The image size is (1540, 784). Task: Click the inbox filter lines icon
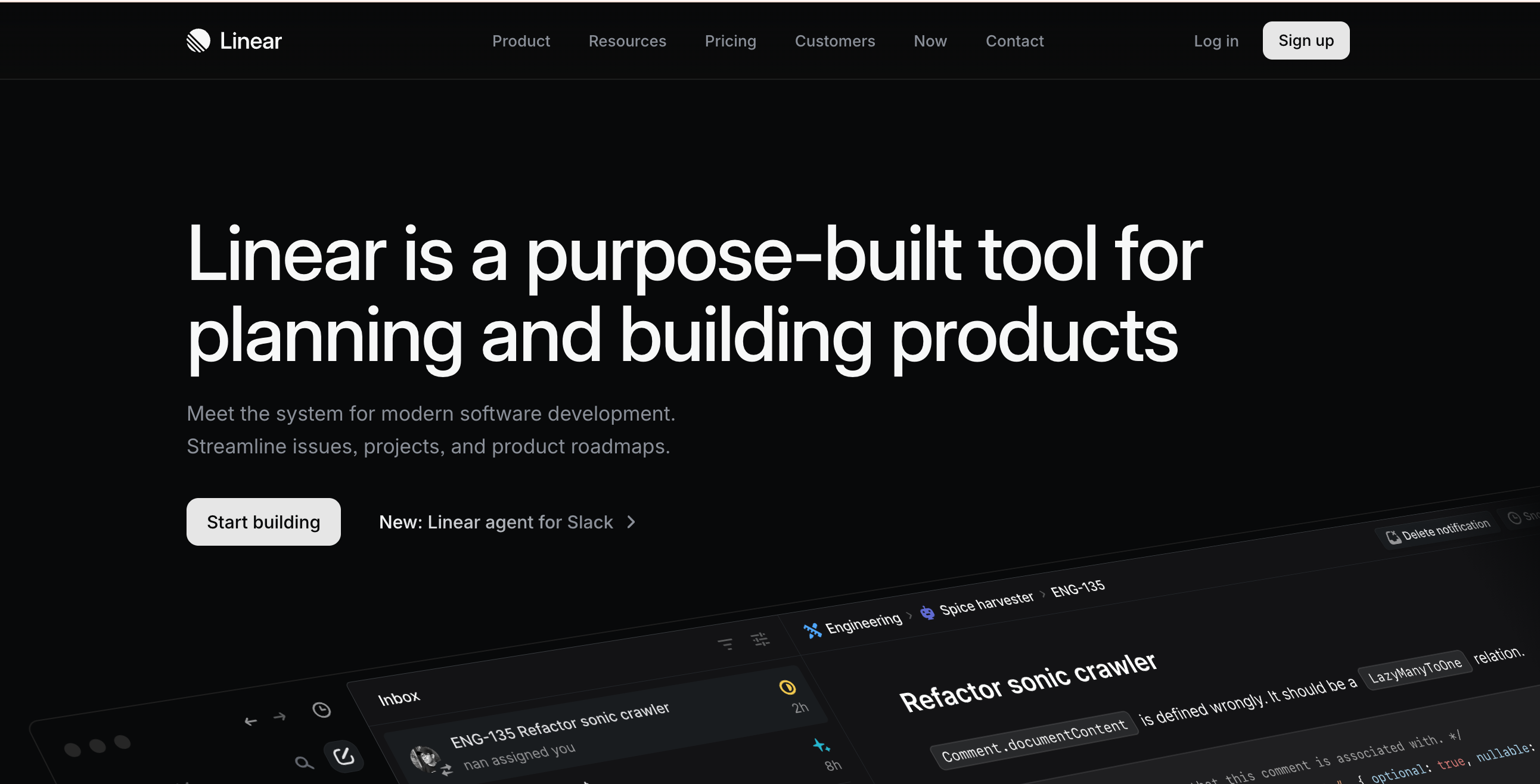tap(725, 644)
